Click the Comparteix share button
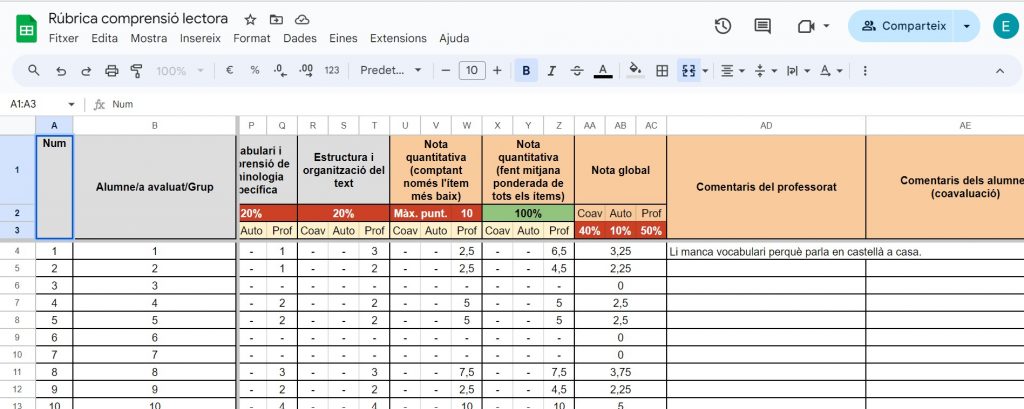The image size is (1024, 409). coord(902,26)
